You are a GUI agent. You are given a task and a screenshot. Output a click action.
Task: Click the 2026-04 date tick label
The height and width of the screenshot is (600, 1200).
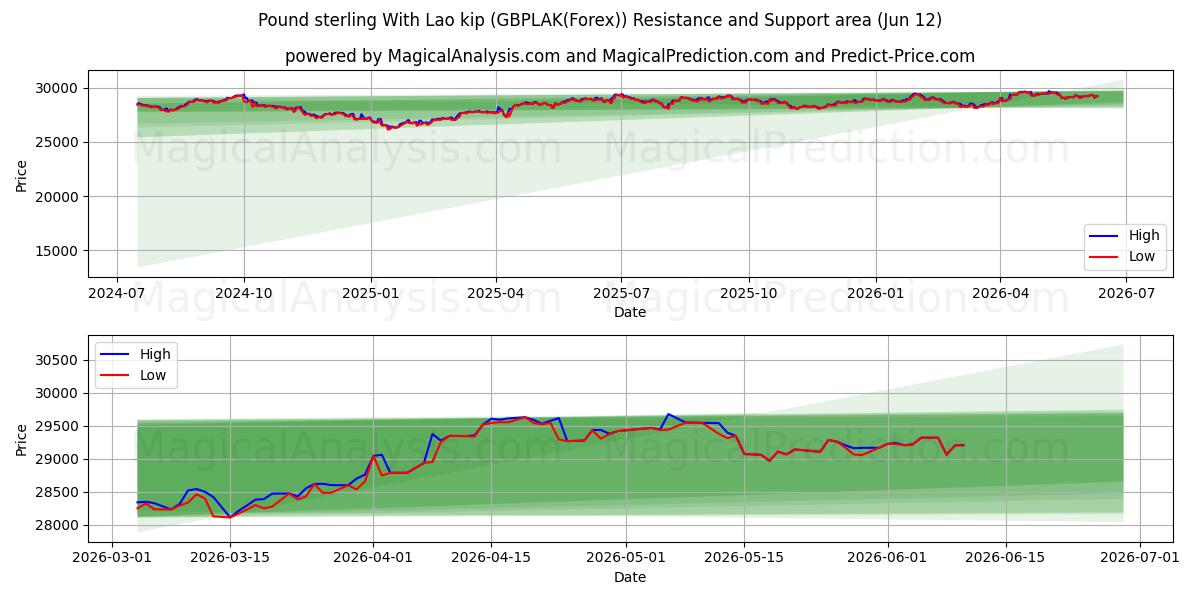(x=1000, y=293)
